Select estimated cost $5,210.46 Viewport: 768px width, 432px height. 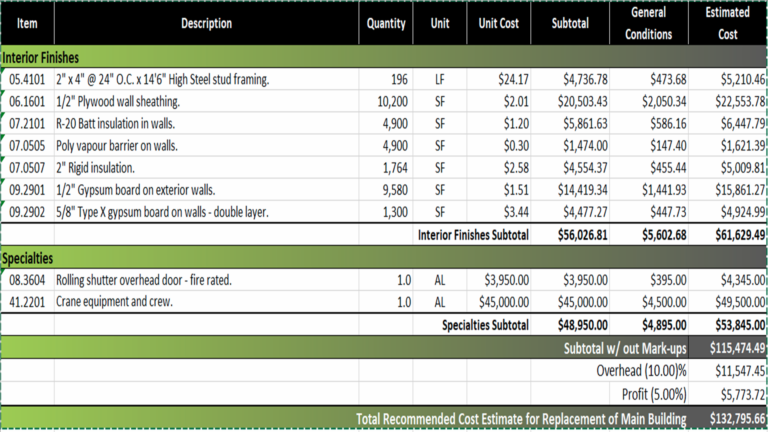[x=742, y=79]
